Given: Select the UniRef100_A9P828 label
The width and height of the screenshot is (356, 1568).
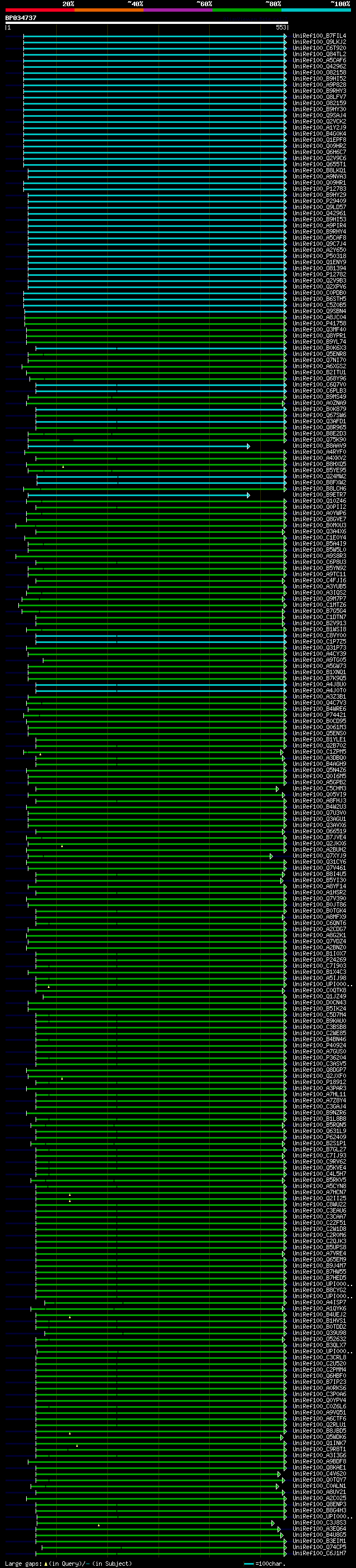Looking at the screenshot, I should click(x=319, y=85).
